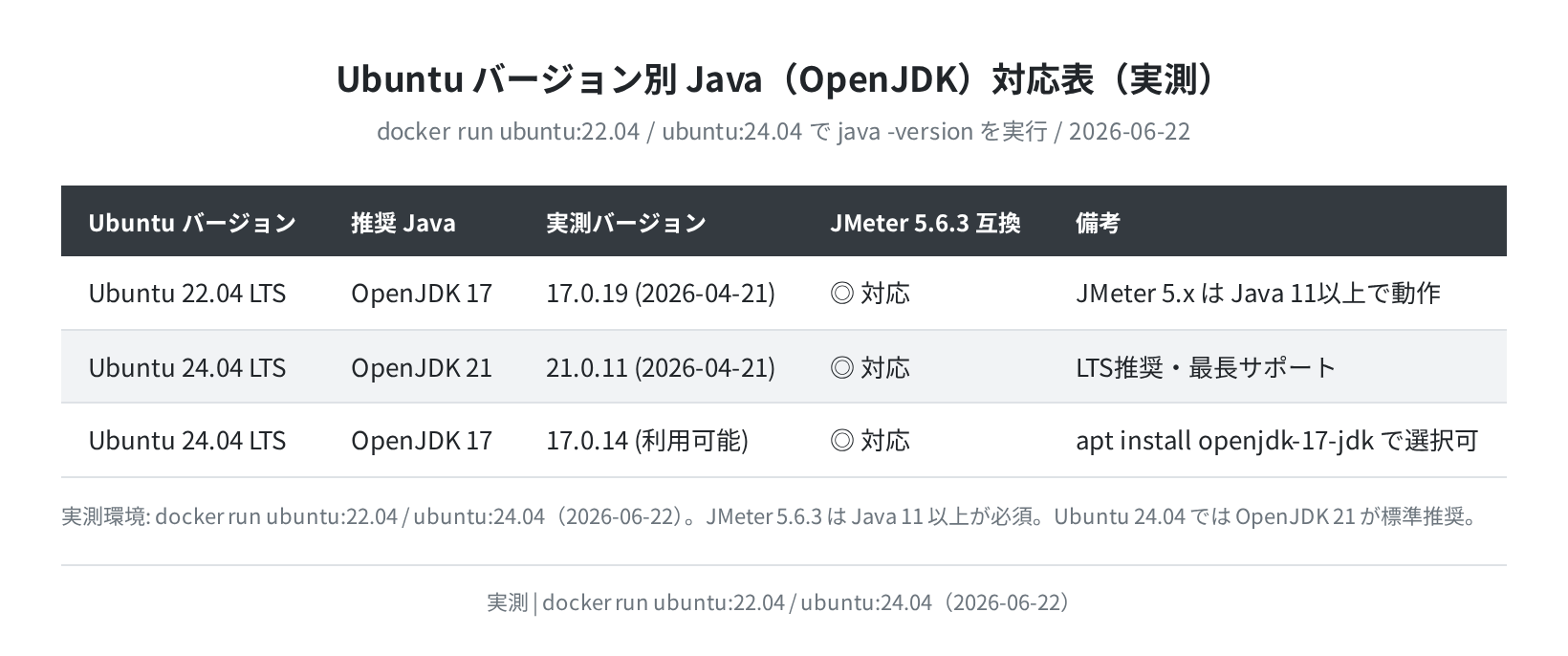
Task: Select the note LTS推奨・最長サポート
Action: (1206, 367)
